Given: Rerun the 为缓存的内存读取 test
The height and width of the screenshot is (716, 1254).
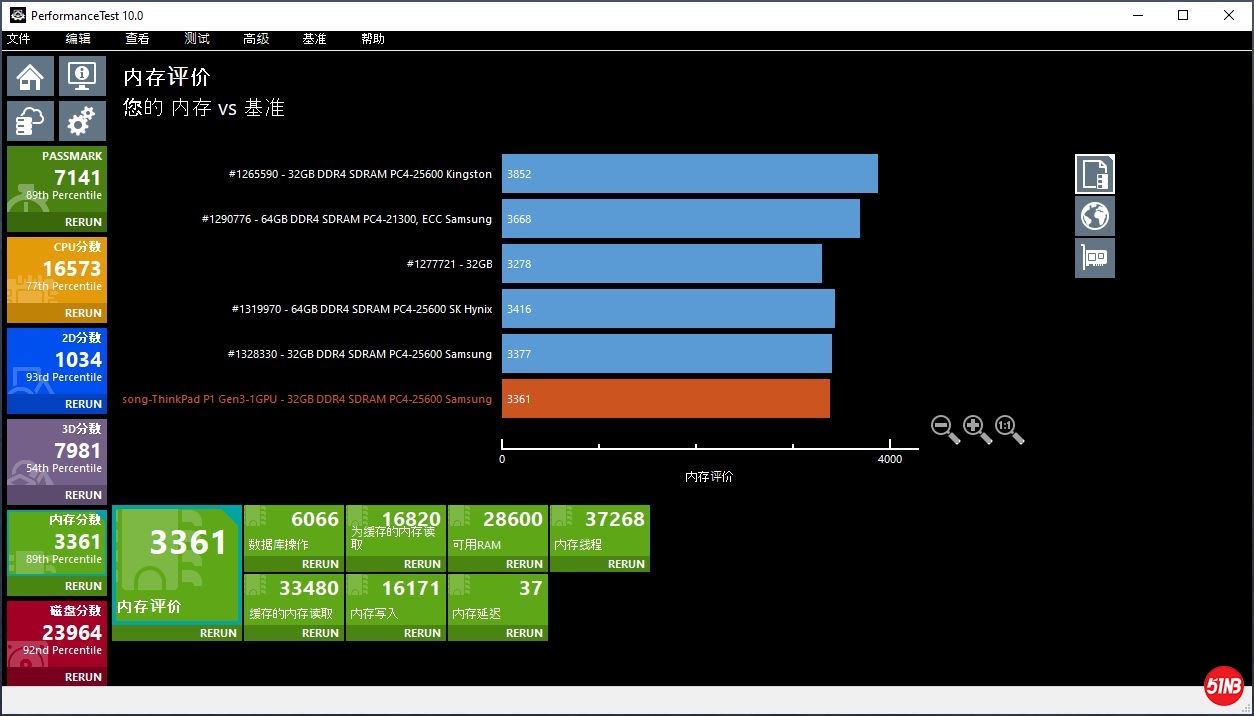Looking at the screenshot, I should [x=423, y=564].
